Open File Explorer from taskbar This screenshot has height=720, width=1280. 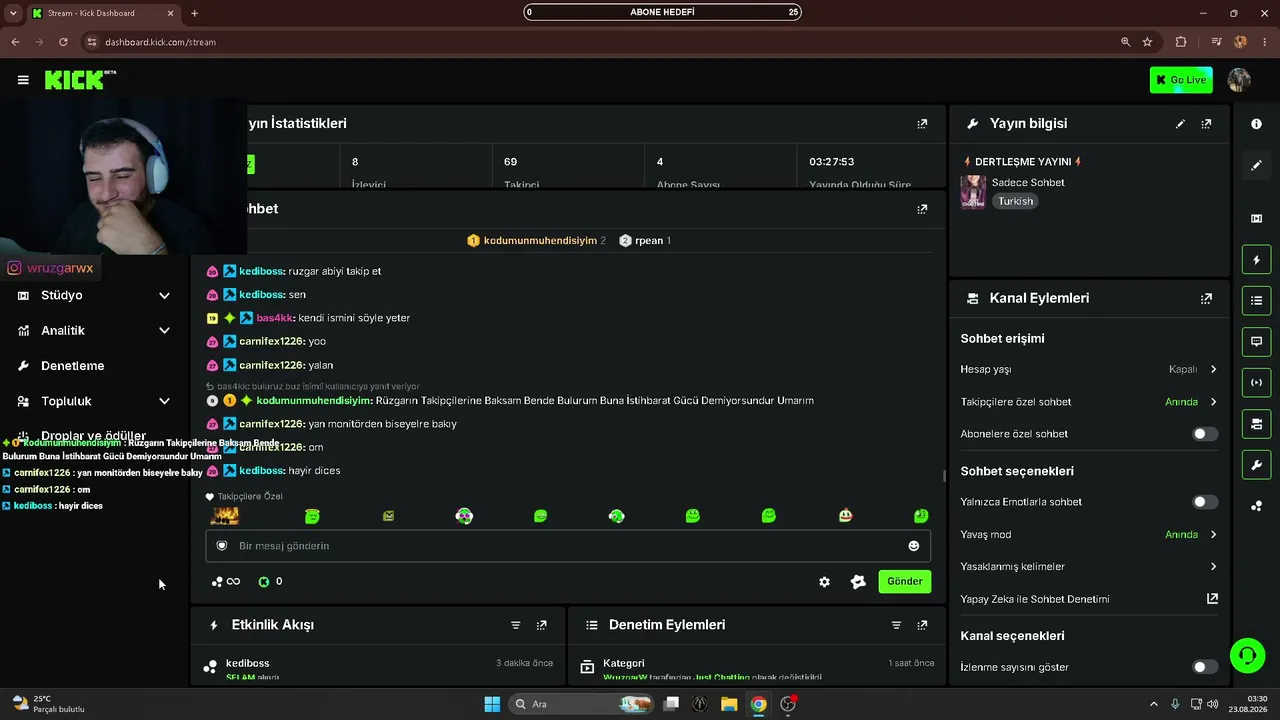coord(729,704)
